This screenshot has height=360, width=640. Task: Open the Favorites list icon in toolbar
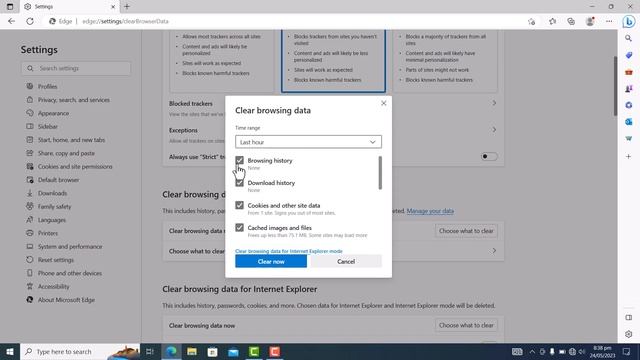552,22
